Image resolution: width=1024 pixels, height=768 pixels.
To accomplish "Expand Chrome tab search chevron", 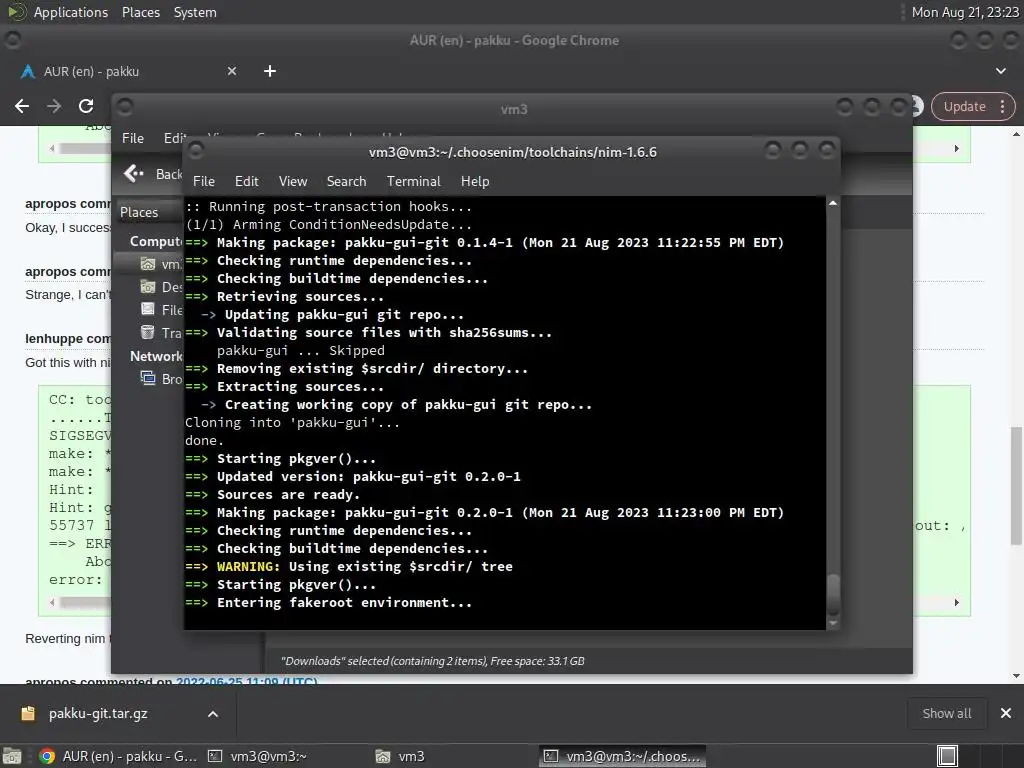I will click(x=1000, y=71).
